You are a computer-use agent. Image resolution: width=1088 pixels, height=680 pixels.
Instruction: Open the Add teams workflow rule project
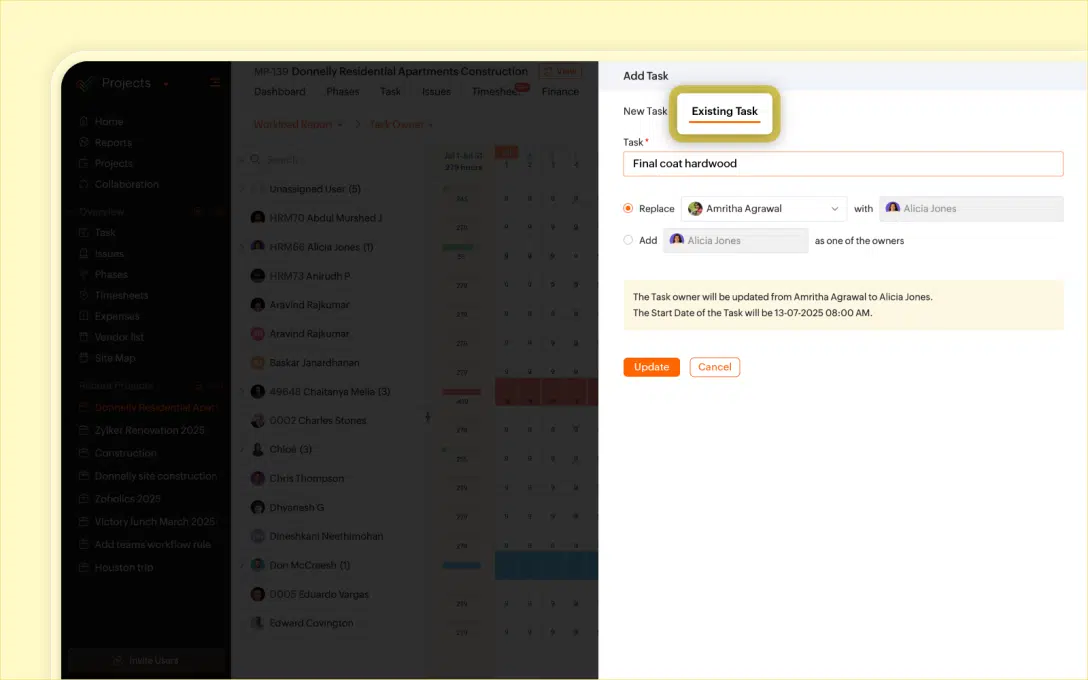click(x=153, y=545)
